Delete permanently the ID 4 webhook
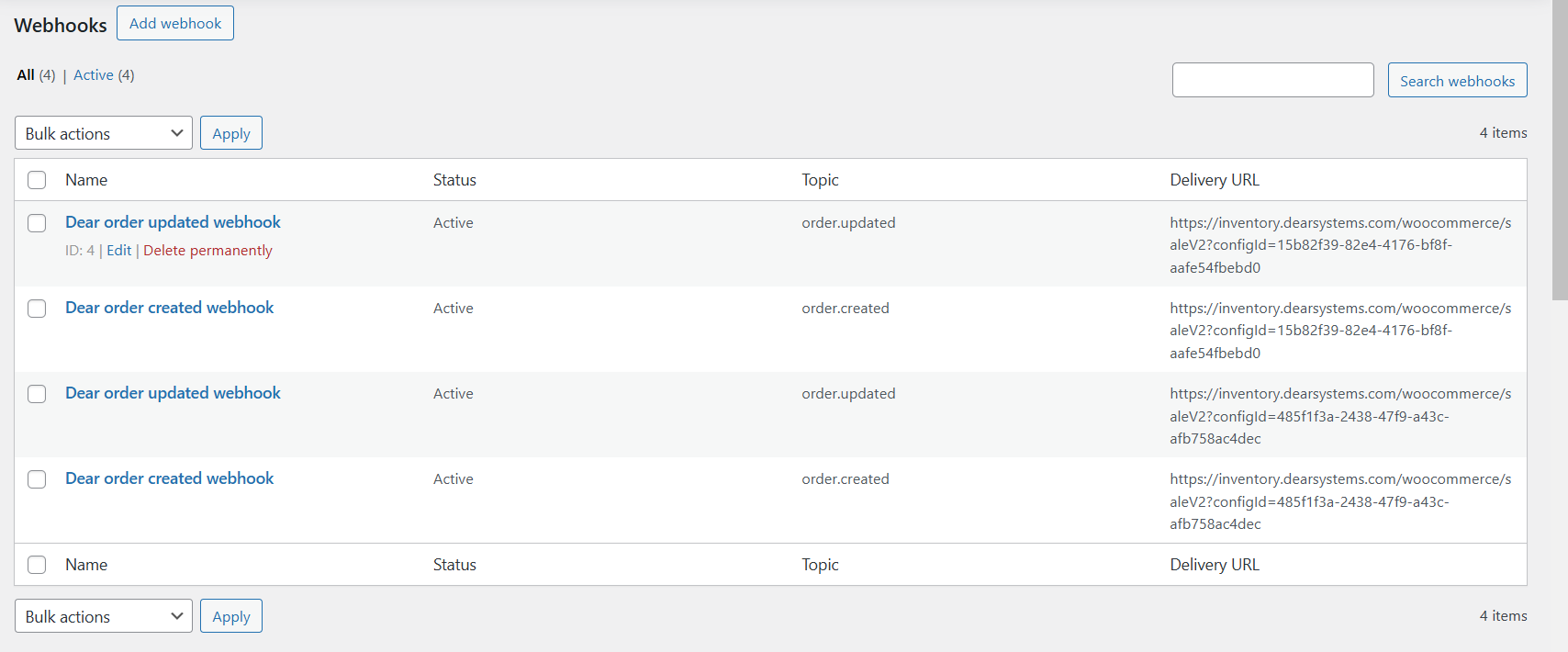The height and width of the screenshot is (652, 1568). pyautogui.click(x=207, y=251)
